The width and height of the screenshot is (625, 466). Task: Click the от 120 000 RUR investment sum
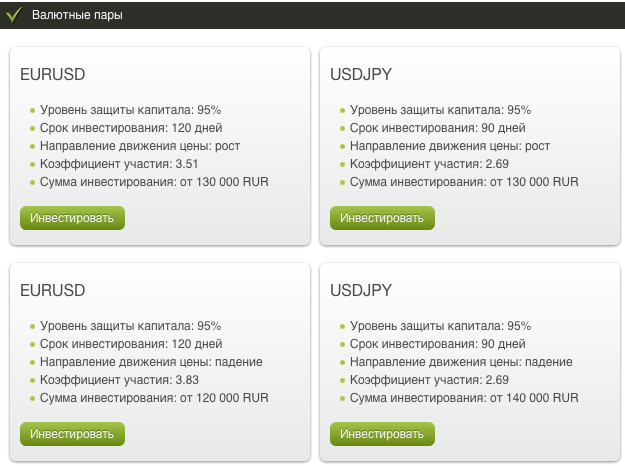[224, 398]
